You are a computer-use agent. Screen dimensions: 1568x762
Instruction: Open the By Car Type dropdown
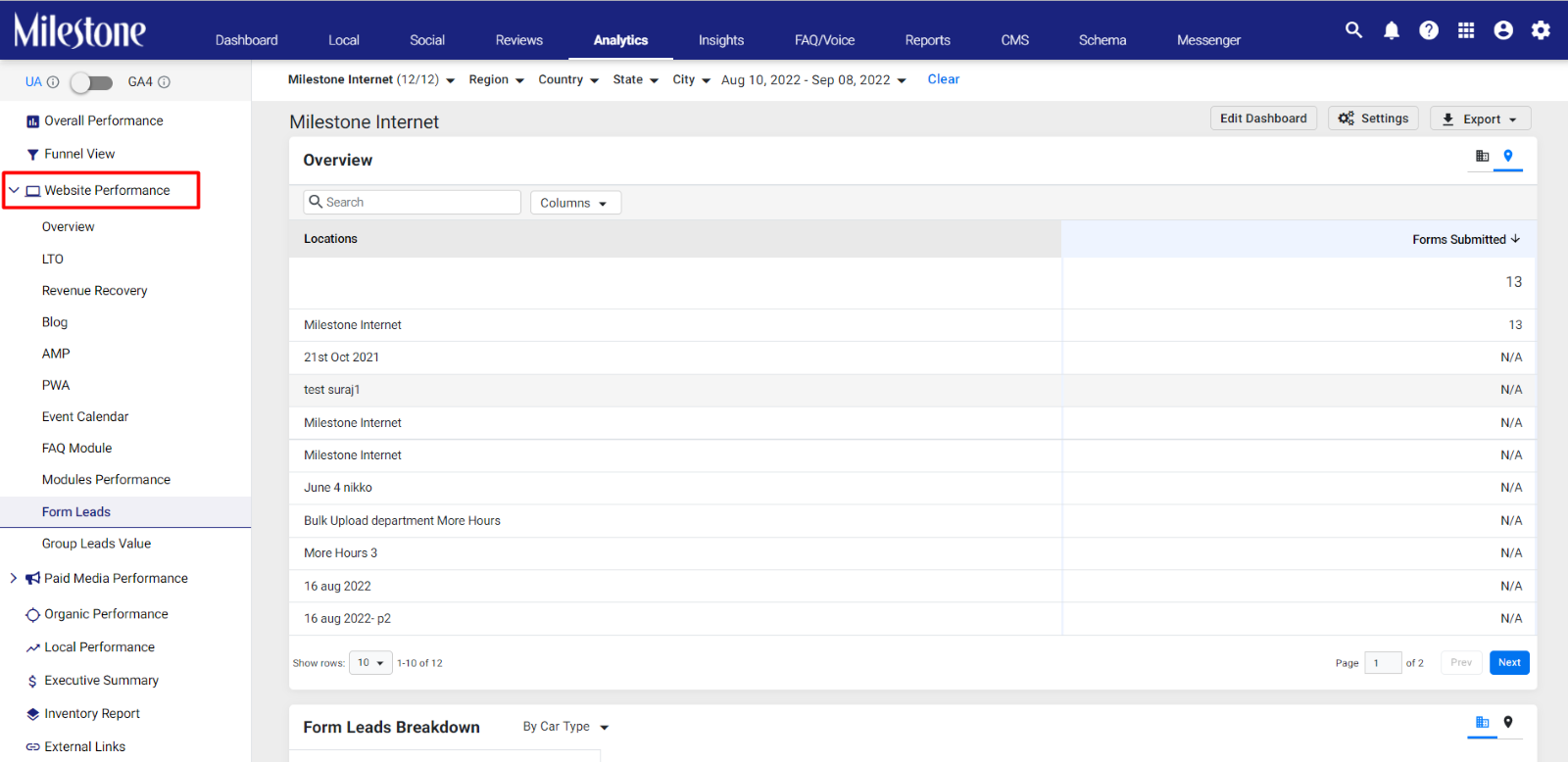tap(565, 727)
